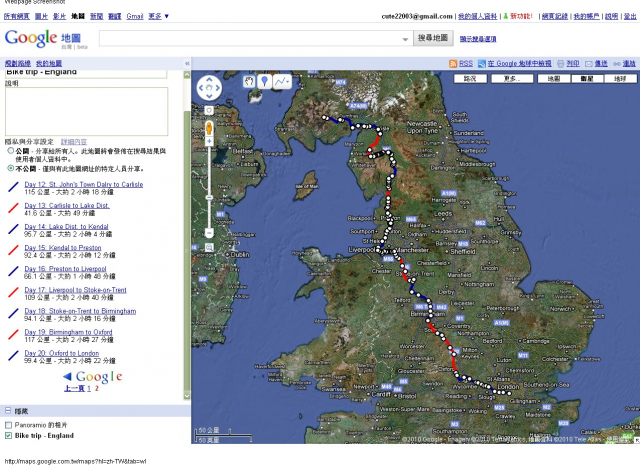The image size is (640, 465).
Task: Pan map up with navigation arrow
Action: pyautogui.click(x=209, y=79)
